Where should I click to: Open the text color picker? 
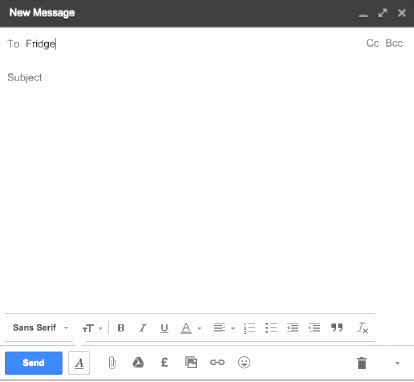pos(186,328)
